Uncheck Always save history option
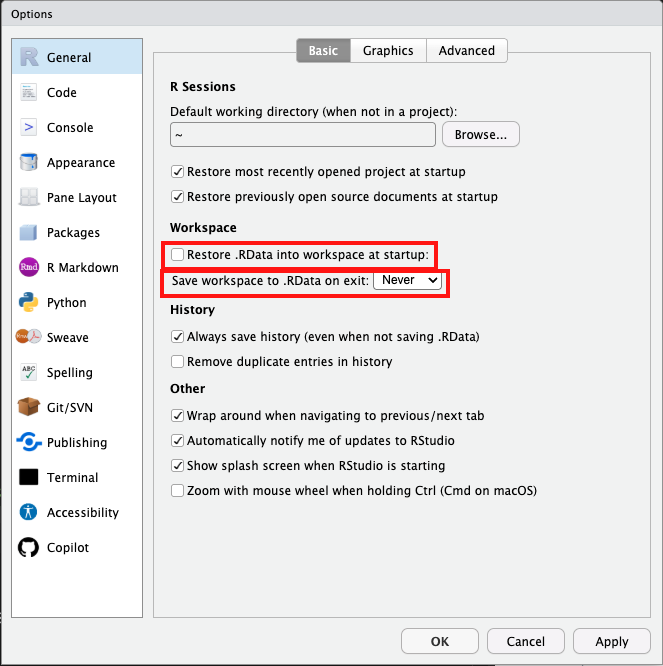This screenshot has width=663, height=666. coord(178,338)
